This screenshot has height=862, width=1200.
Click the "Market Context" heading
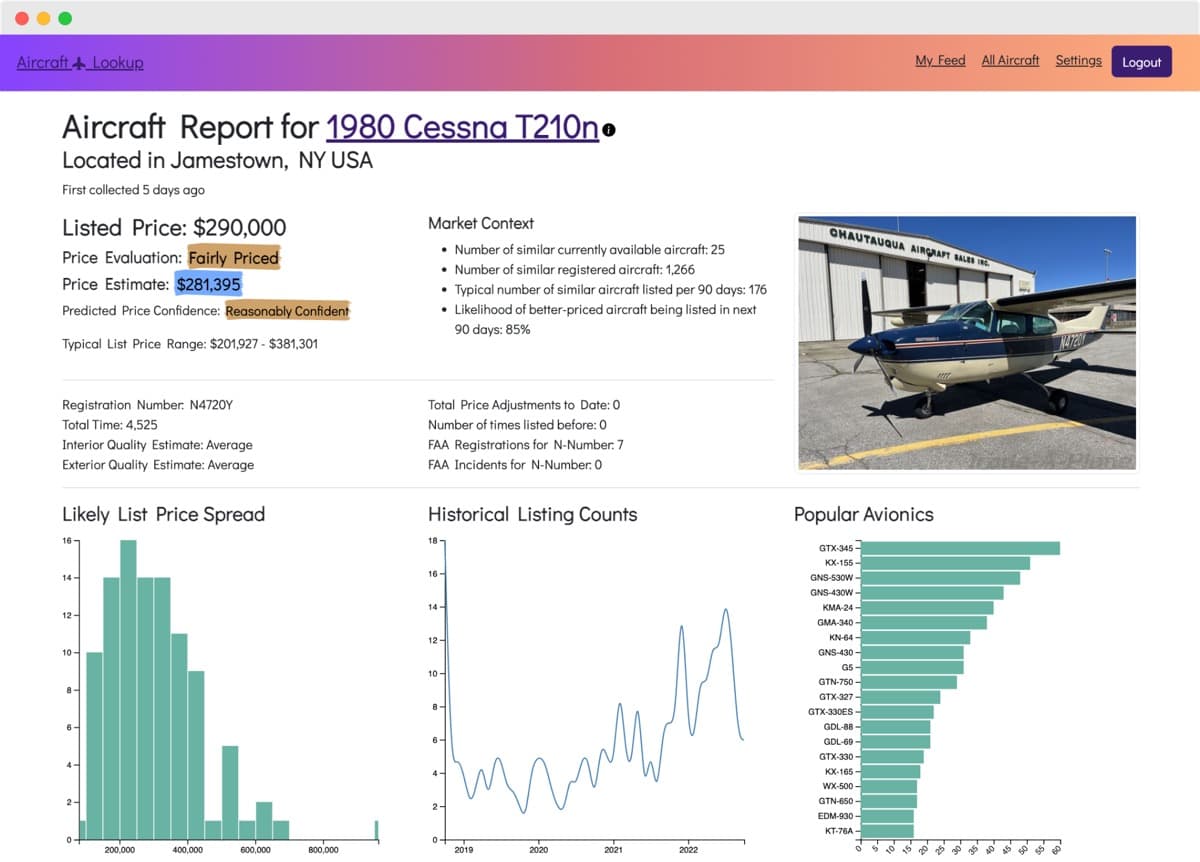coord(481,223)
